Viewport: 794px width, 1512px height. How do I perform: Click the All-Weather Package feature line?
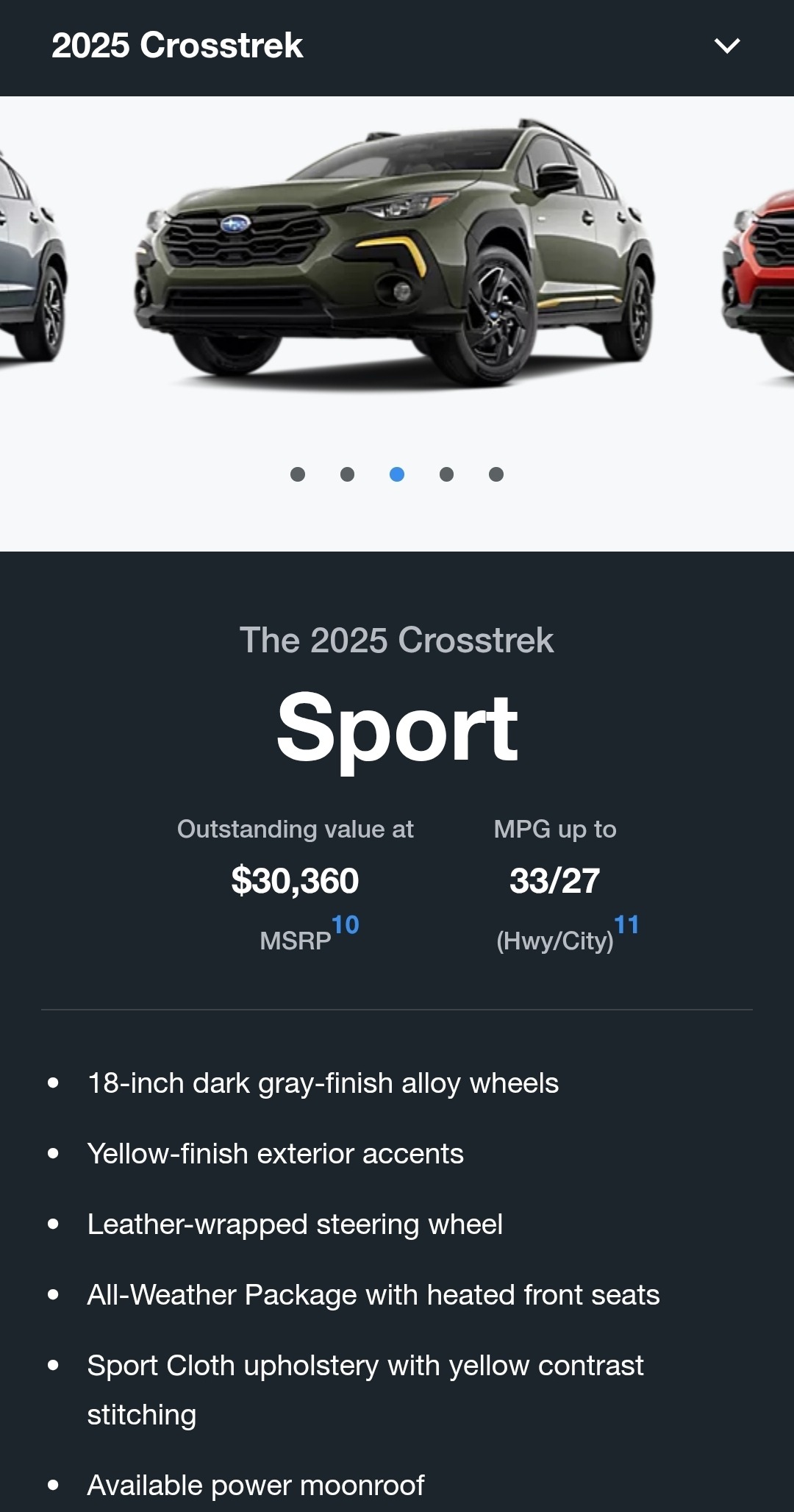coord(373,1295)
